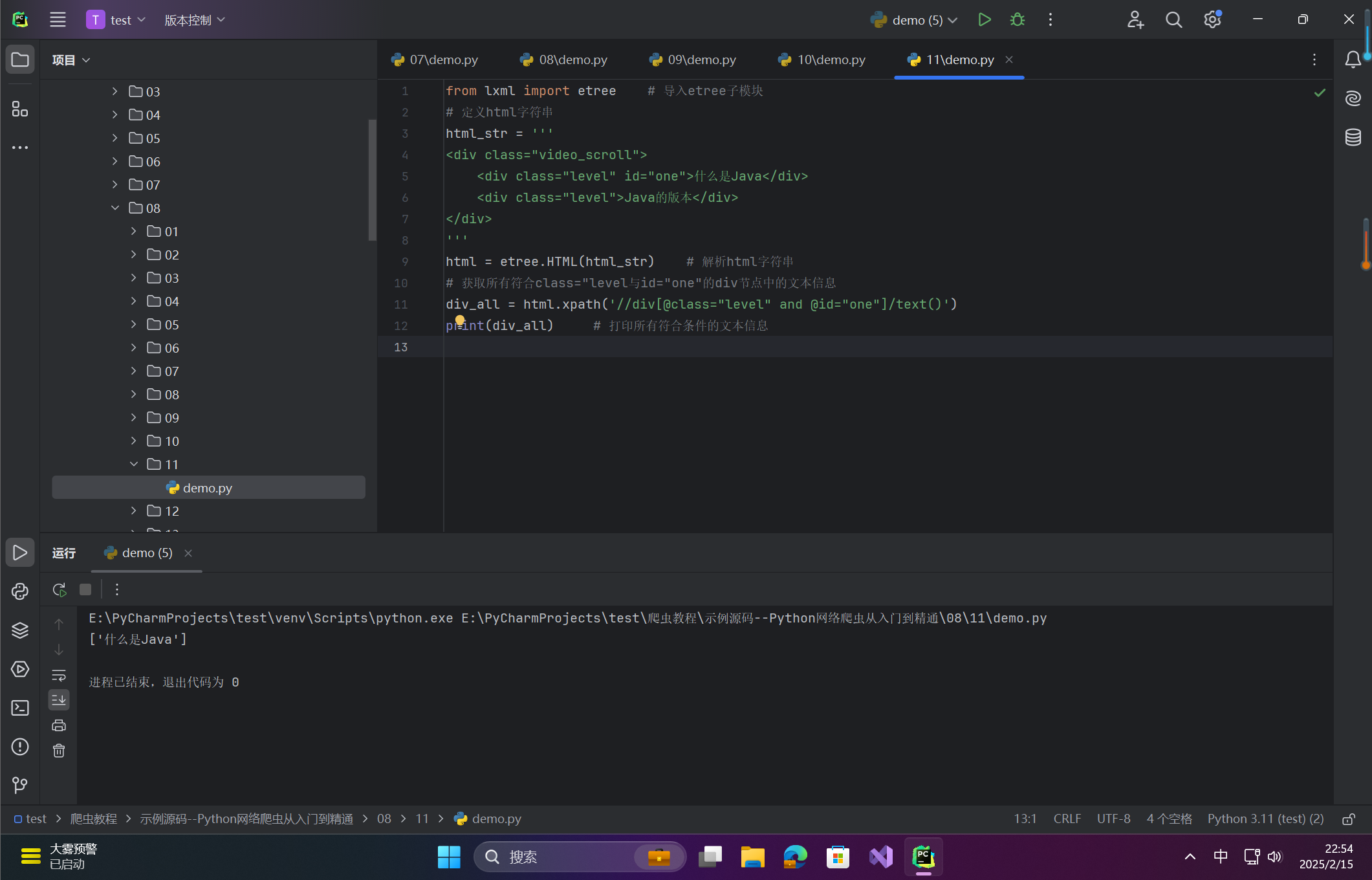This screenshot has width=1372, height=880.
Task: Clear run output with trash icon
Action: coord(59,751)
